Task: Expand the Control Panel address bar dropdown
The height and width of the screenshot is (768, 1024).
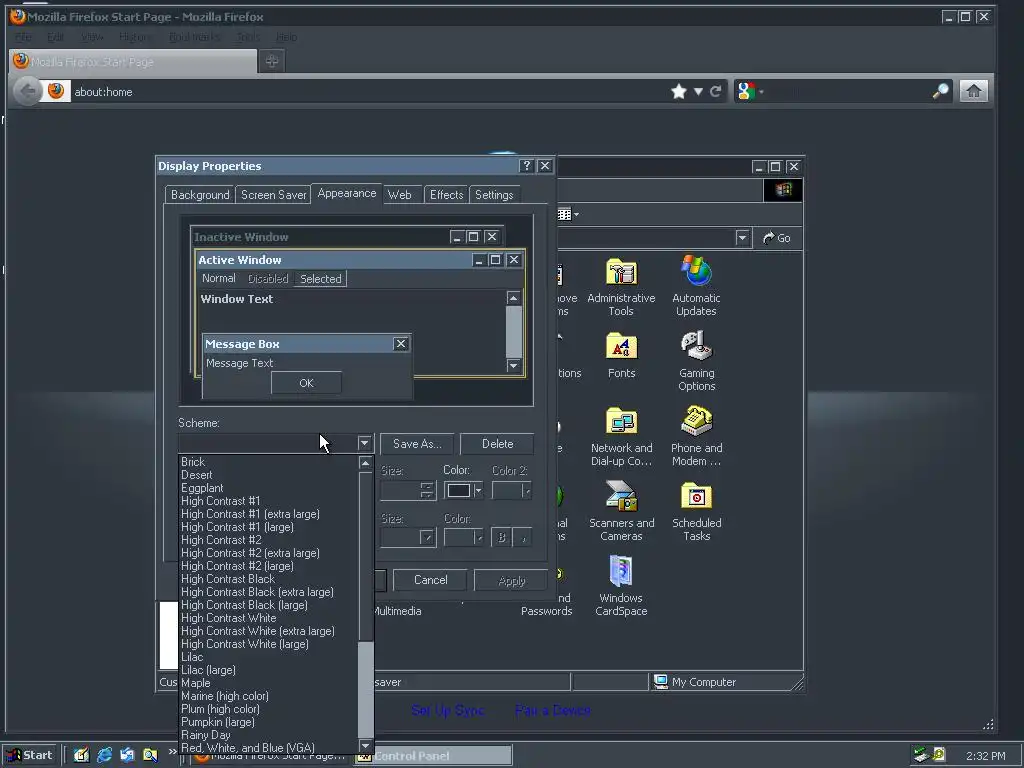Action: (x=742, y=238)
